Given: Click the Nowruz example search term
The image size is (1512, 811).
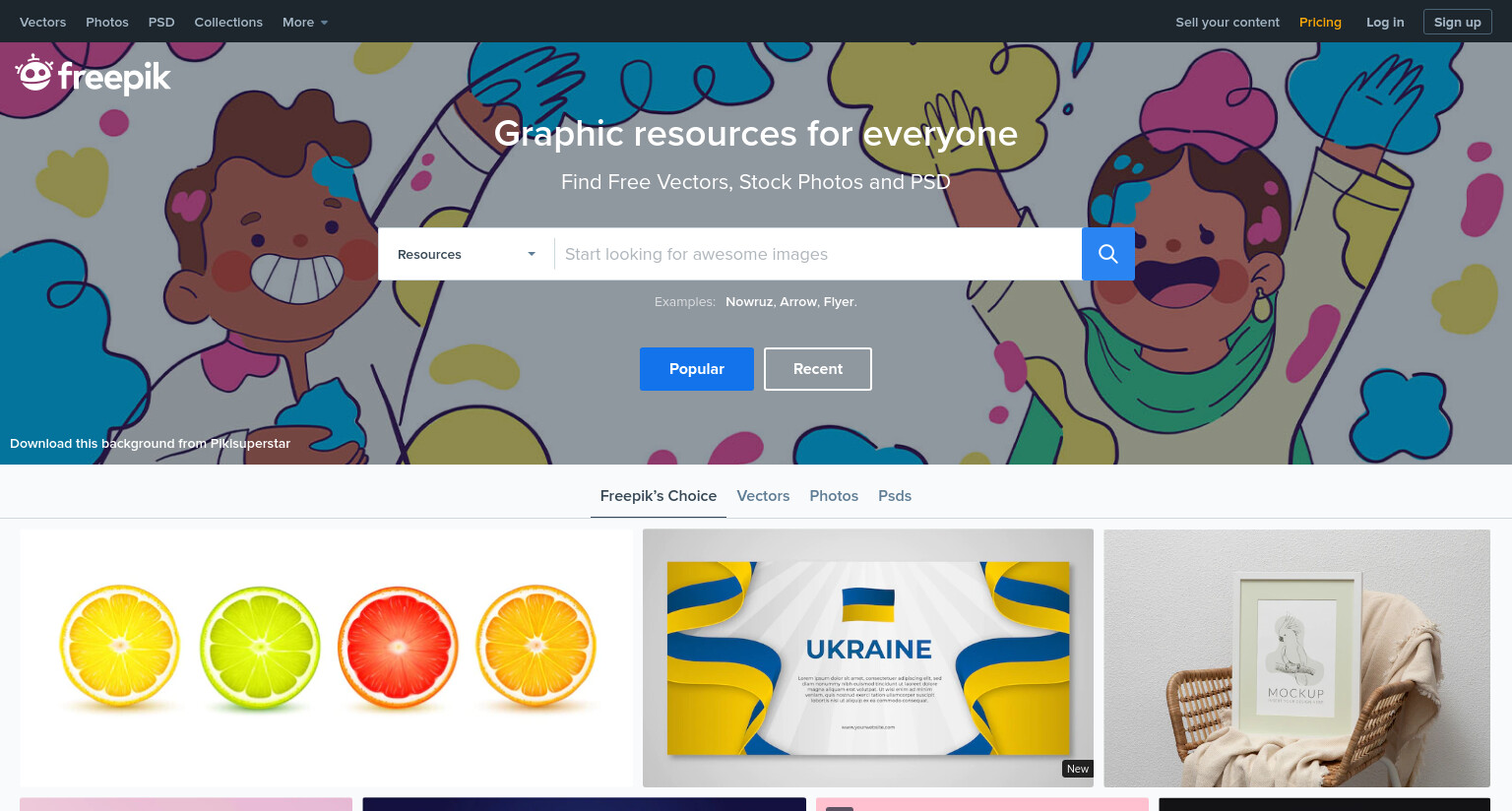Looking at the screenshot, I should pos(749,302).
